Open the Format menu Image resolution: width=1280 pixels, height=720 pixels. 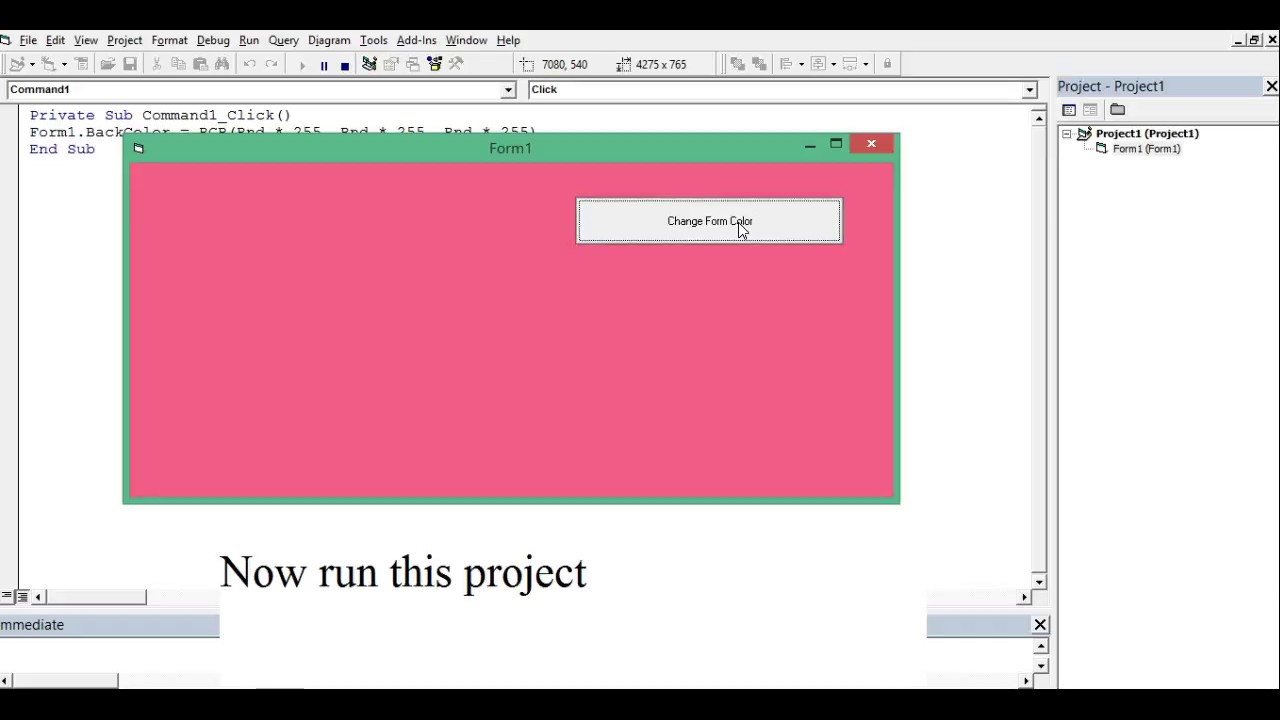[170, 40]
